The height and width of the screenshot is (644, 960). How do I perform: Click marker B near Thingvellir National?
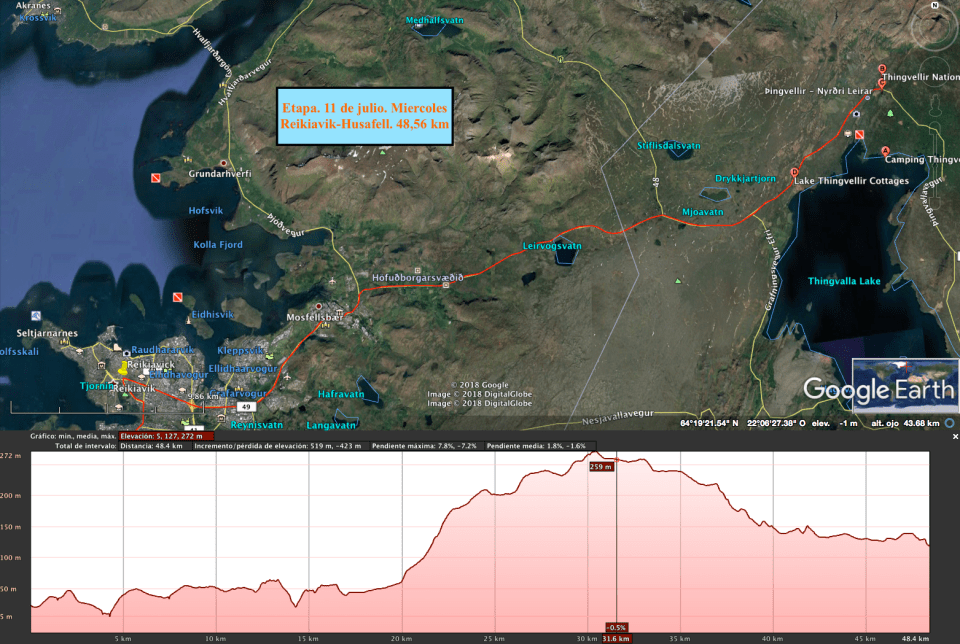pyautogui.click(x=881, y=70)
